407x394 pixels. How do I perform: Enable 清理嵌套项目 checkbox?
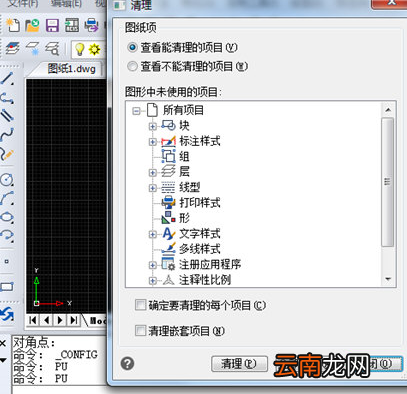140,331
